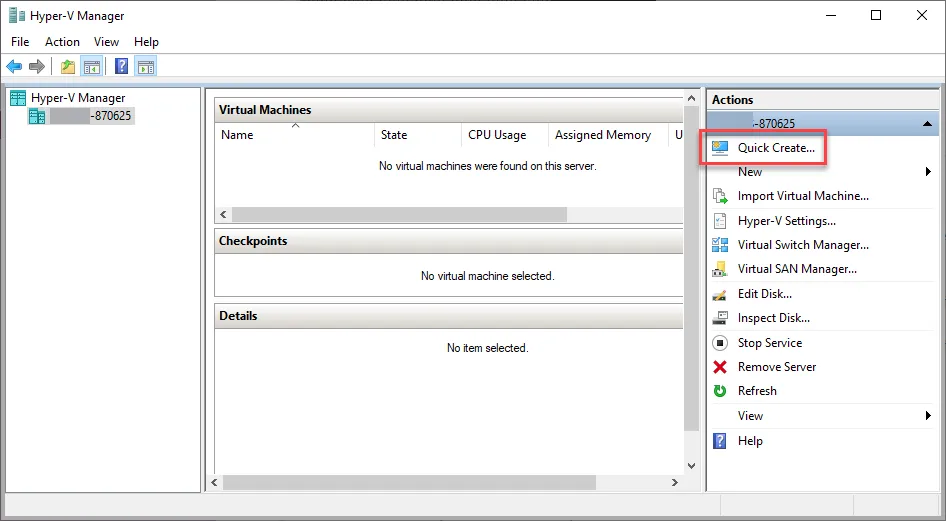The width and height of the screenshot is (946, 521).
Task: Open the Help menu in menu bar
Action: click(146, 42)
